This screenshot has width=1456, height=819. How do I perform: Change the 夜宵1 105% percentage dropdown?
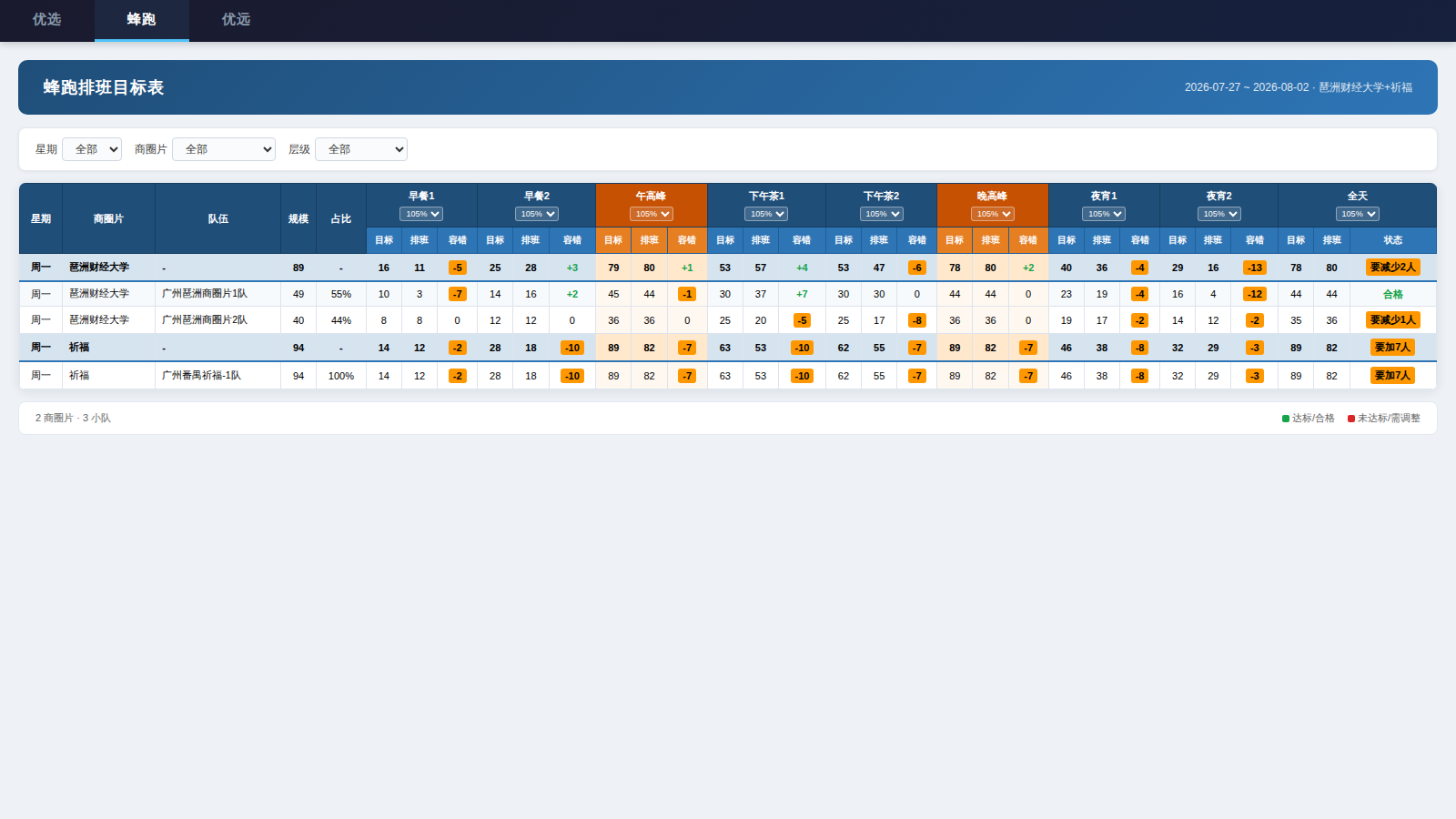(x=1104, y=214)
